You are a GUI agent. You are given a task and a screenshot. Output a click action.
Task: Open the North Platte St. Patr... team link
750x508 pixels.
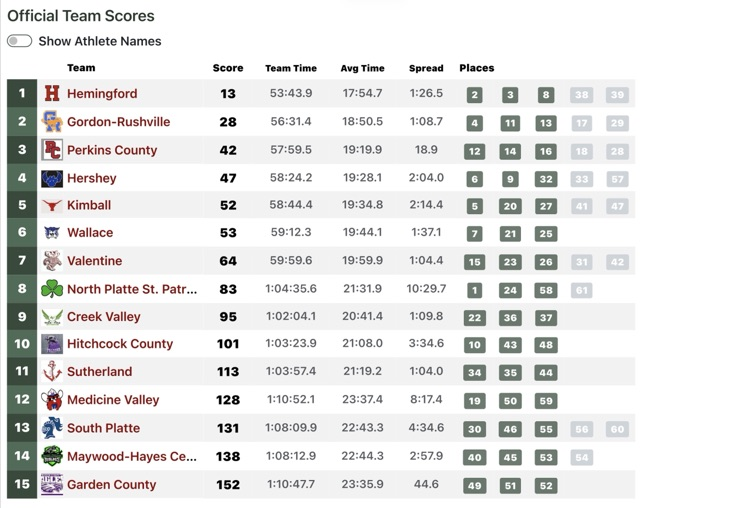pos(132,289)
